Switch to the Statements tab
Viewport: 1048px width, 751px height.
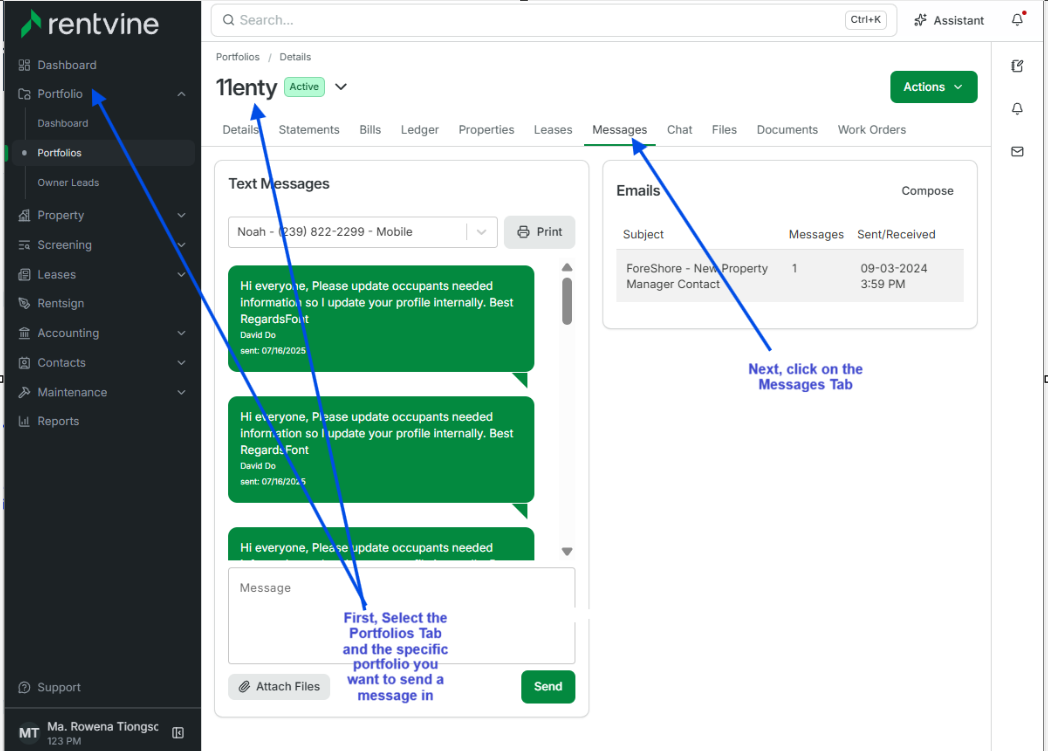(x=309, y=130)
